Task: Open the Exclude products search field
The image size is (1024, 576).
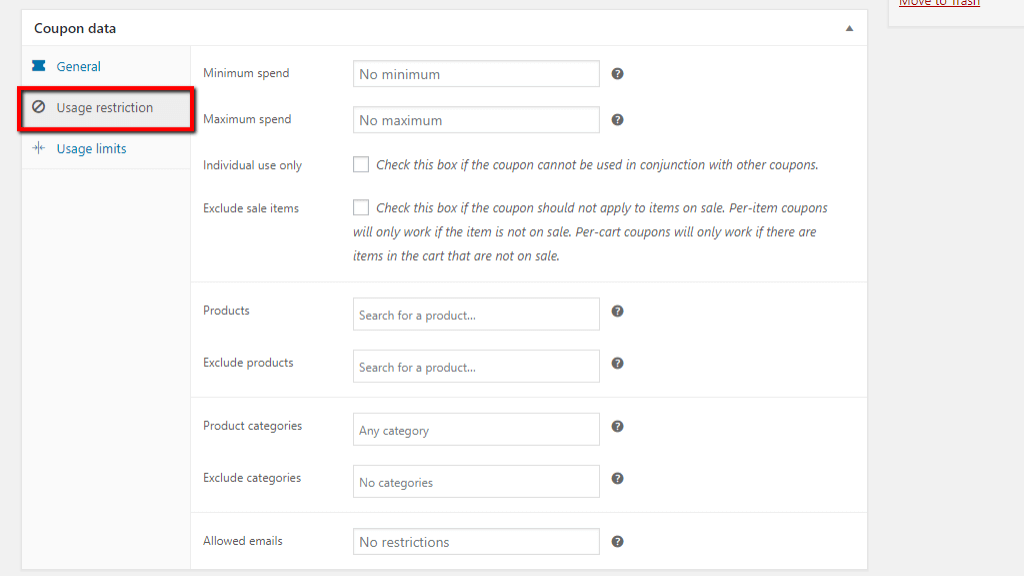Action: (x=476, y=366)
